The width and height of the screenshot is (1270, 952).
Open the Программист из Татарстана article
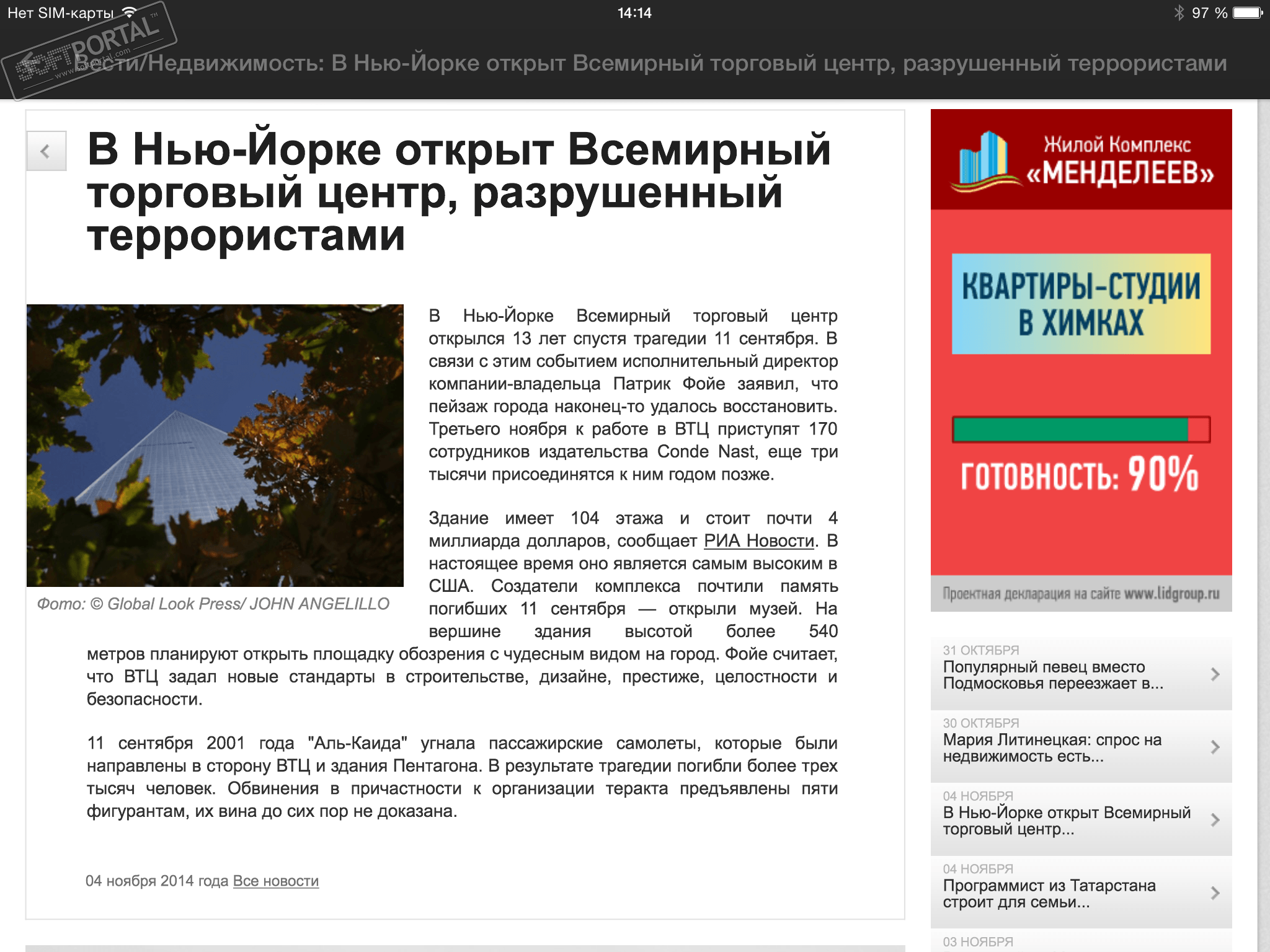click(x=1049, y=894)
